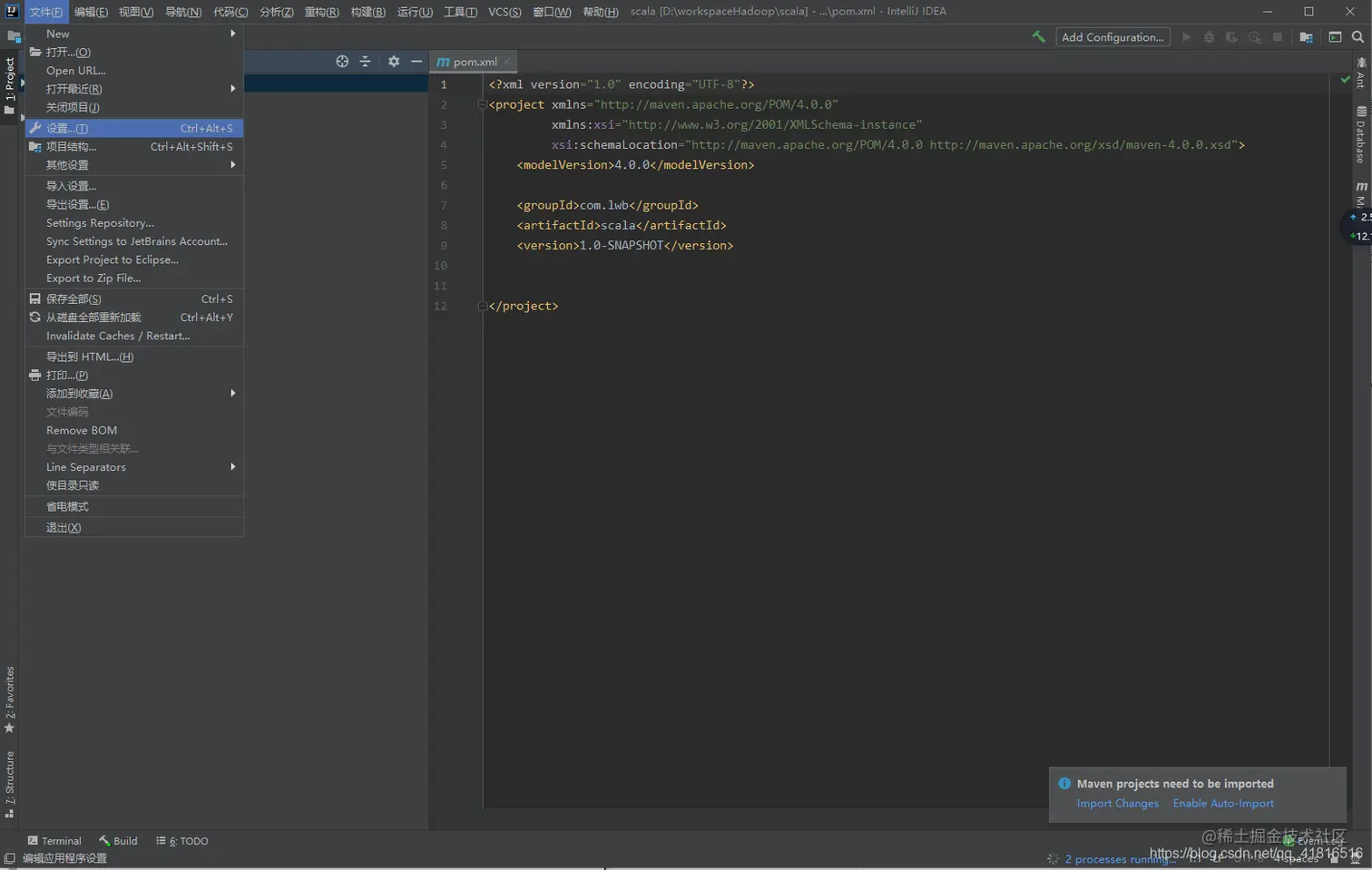
Task: Choose 省电模式 menu entry
Action: click(134, 507)
